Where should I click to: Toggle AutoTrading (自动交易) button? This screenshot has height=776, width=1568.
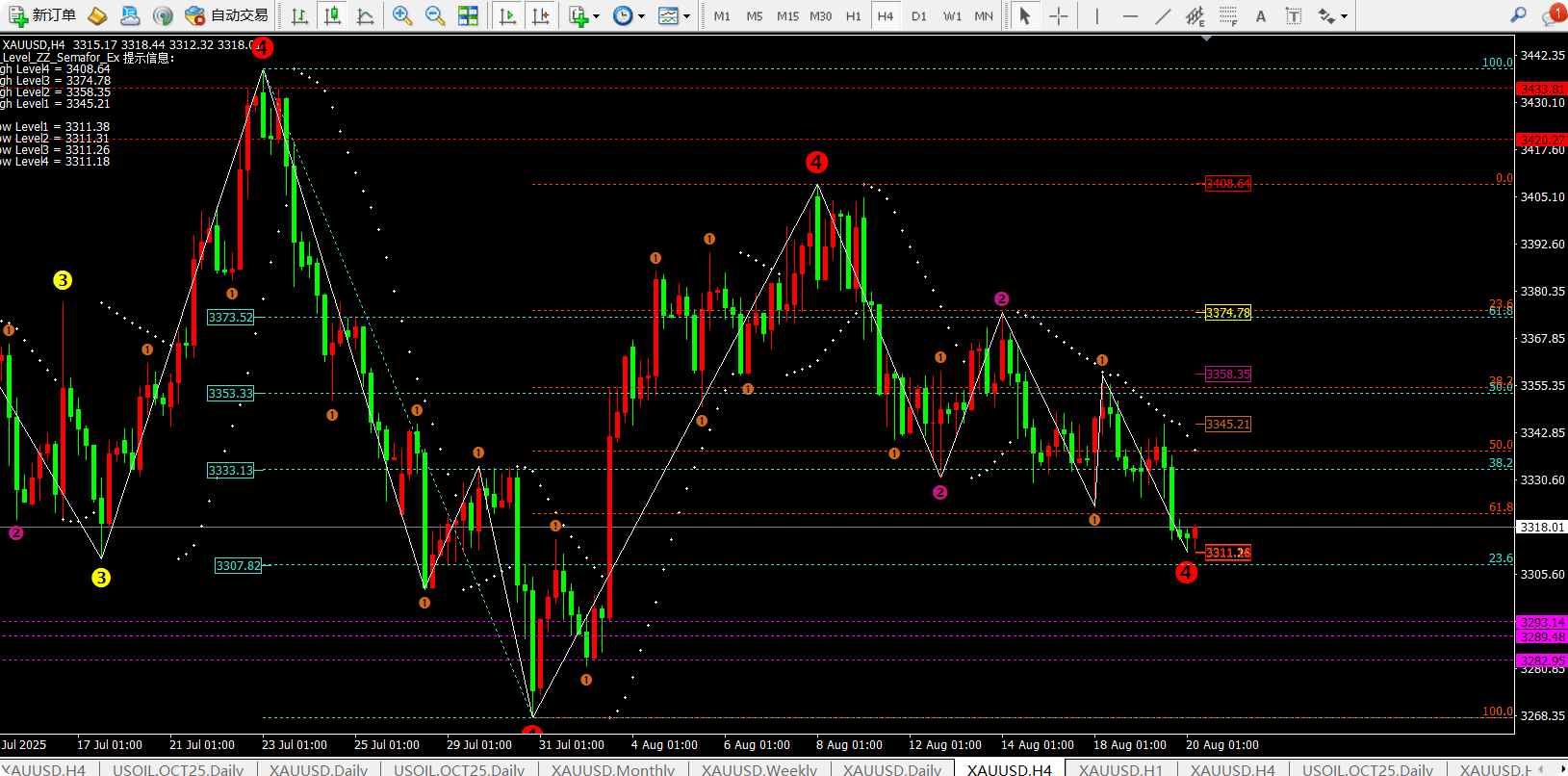tap(226, 15)
